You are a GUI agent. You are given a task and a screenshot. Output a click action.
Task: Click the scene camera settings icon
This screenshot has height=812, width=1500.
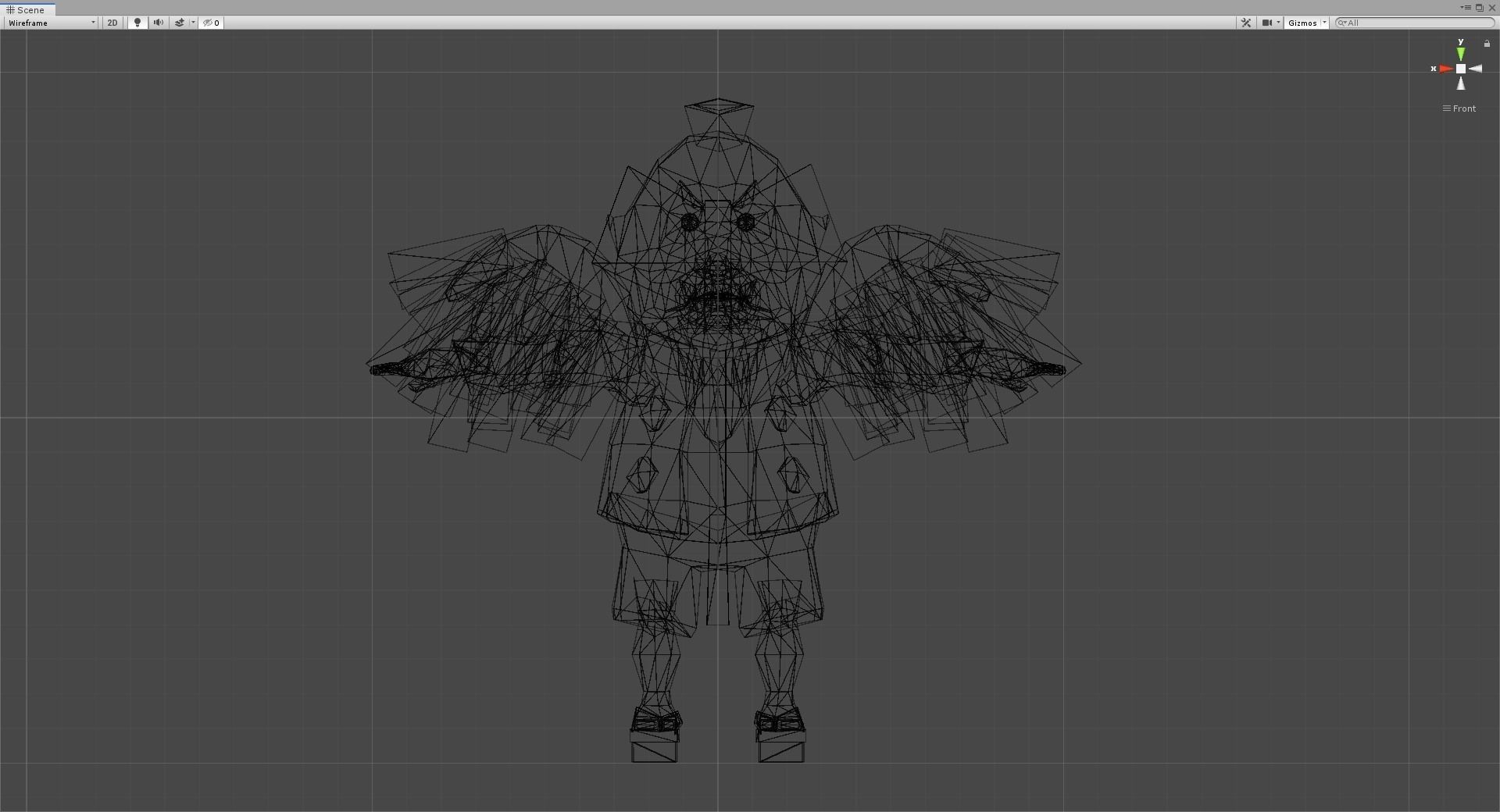pyautogui.click(x=1266, y=23)
